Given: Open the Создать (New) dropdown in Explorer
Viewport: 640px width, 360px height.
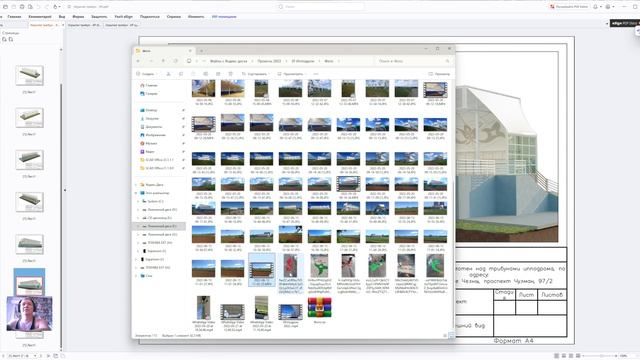Looking at the screenshot, I should click(146, 74).
